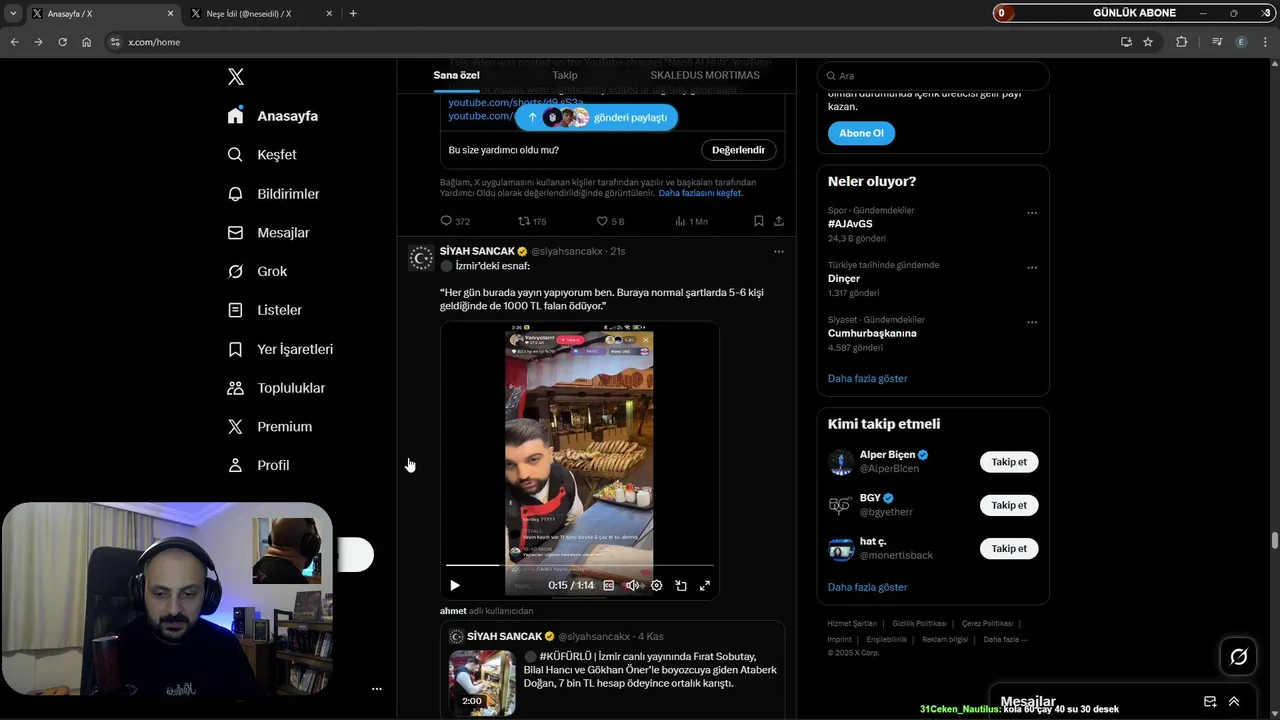Viewport: 1280px width, 720px height.
Task: Open #AJAvGS trending topic
Action: coord(850,224)
